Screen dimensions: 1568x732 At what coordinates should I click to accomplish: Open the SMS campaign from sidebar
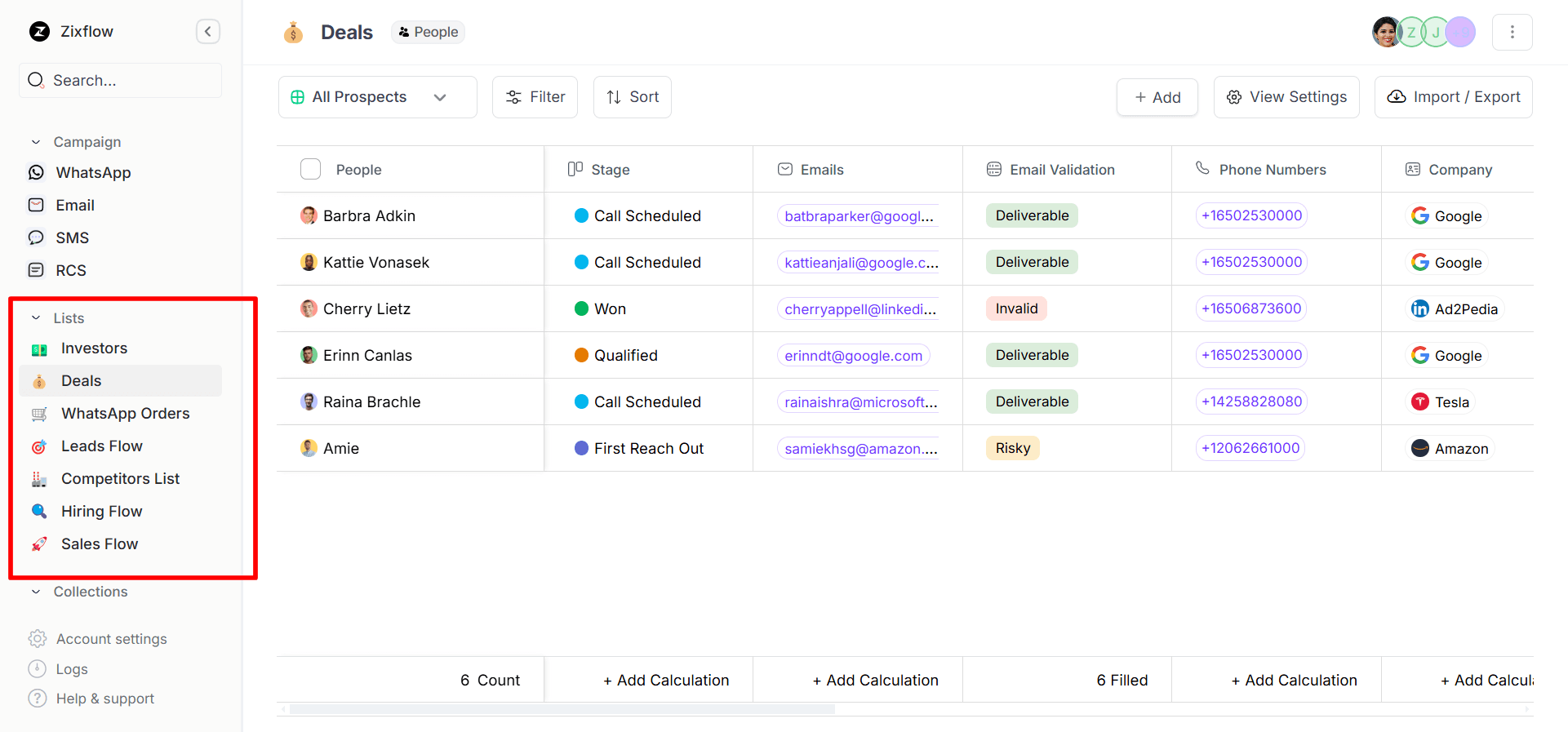pyautogui.click(x=72, y=238)
